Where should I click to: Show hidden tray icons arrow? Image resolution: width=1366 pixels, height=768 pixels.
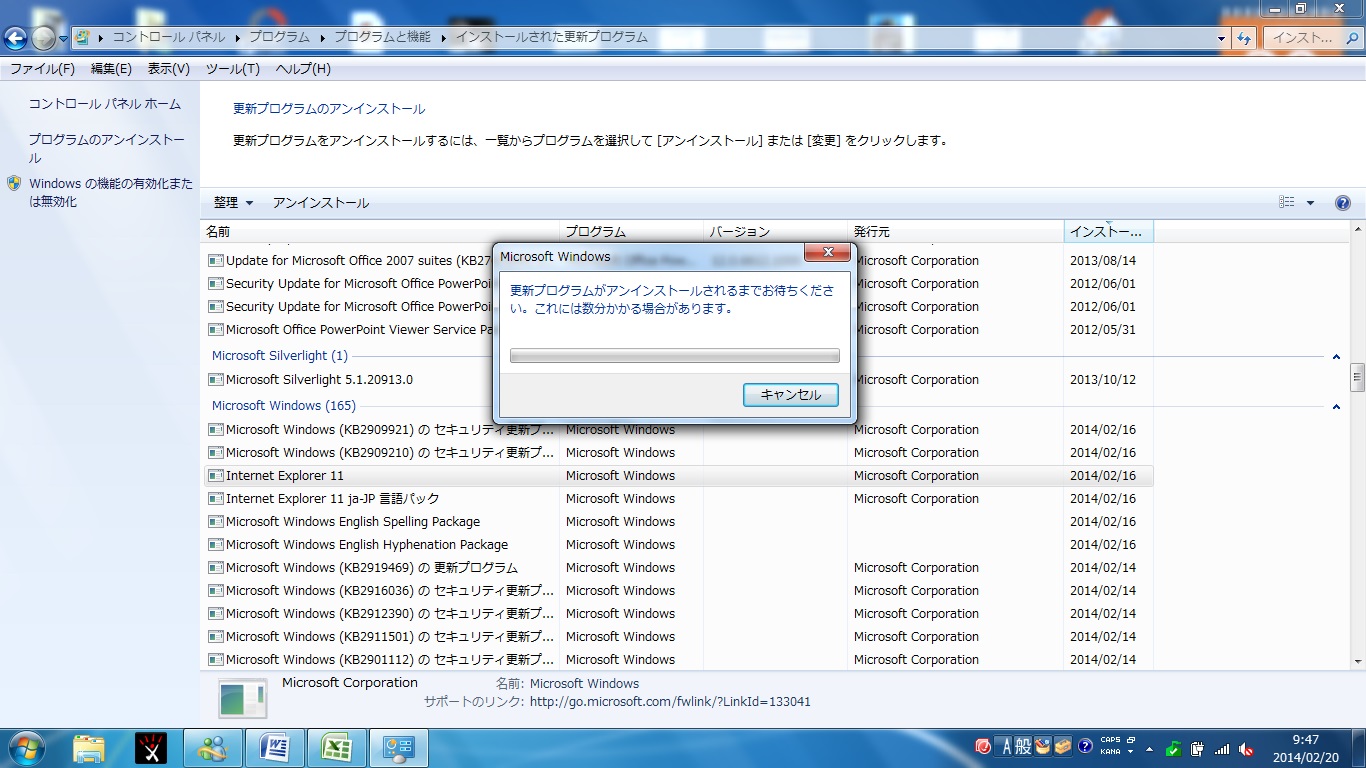1149,749
